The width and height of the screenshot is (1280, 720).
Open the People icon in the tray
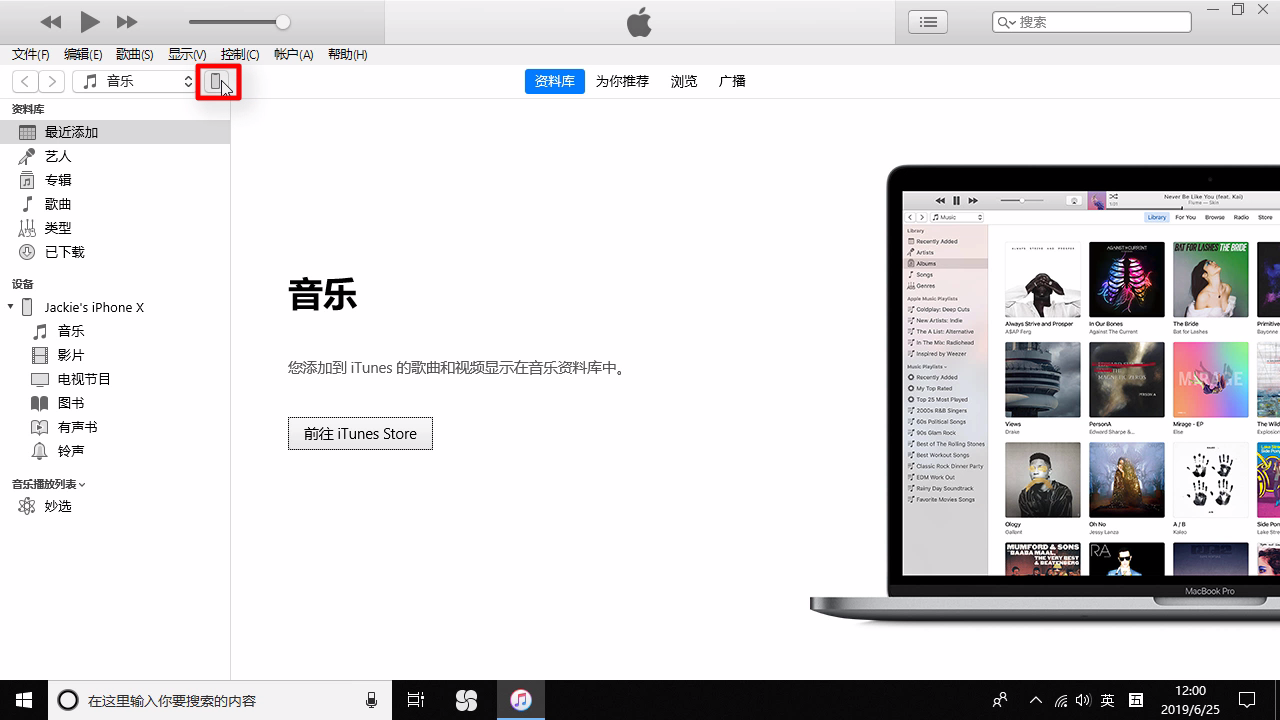pos(1000,700)
